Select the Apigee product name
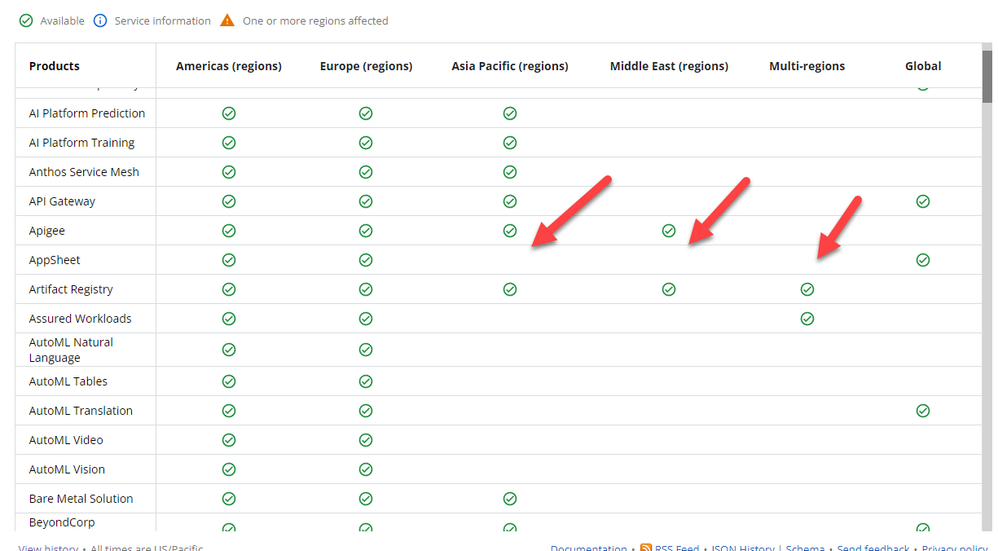Image resolution: width=998 pixels, height=551 pixels. [x=46, y=230]
